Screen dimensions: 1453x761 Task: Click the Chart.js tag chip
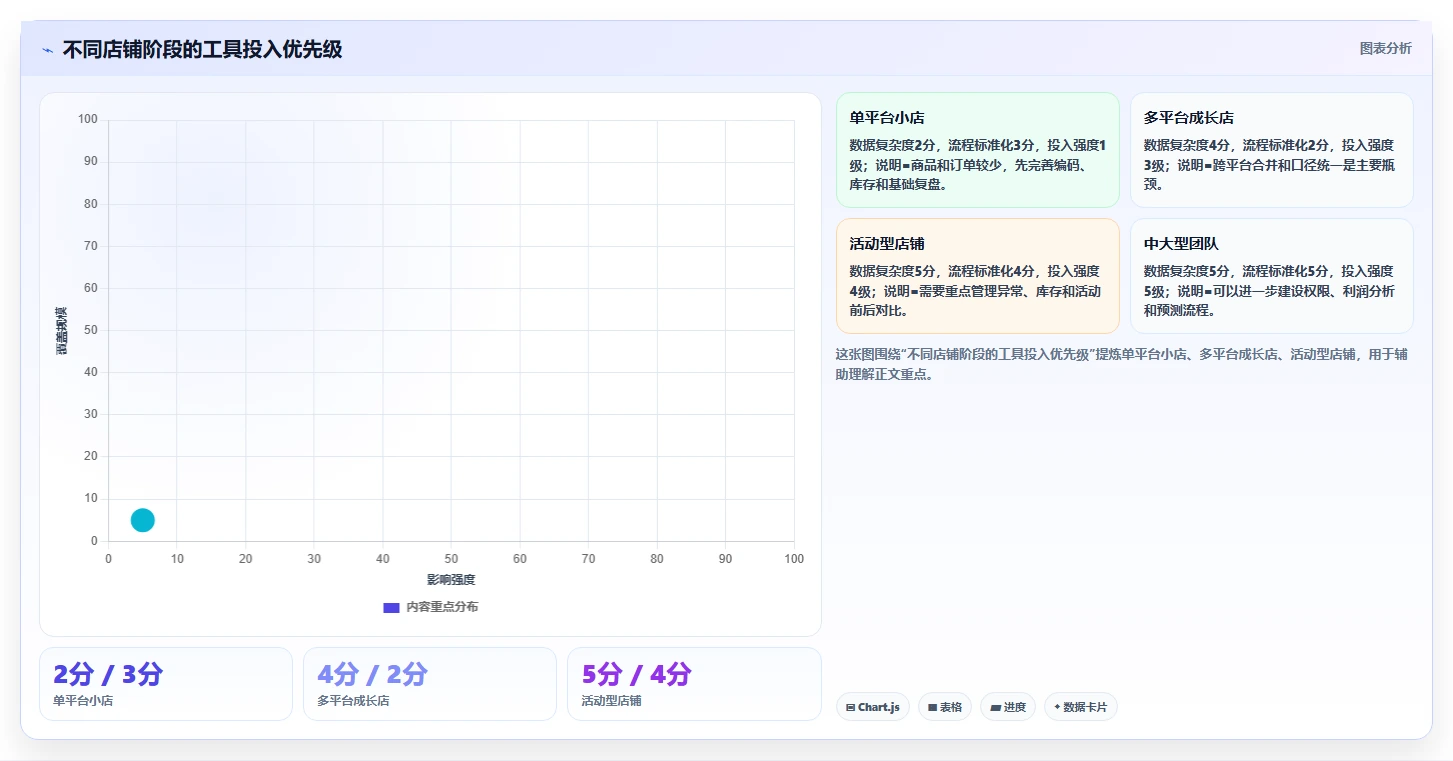[873, 707]
